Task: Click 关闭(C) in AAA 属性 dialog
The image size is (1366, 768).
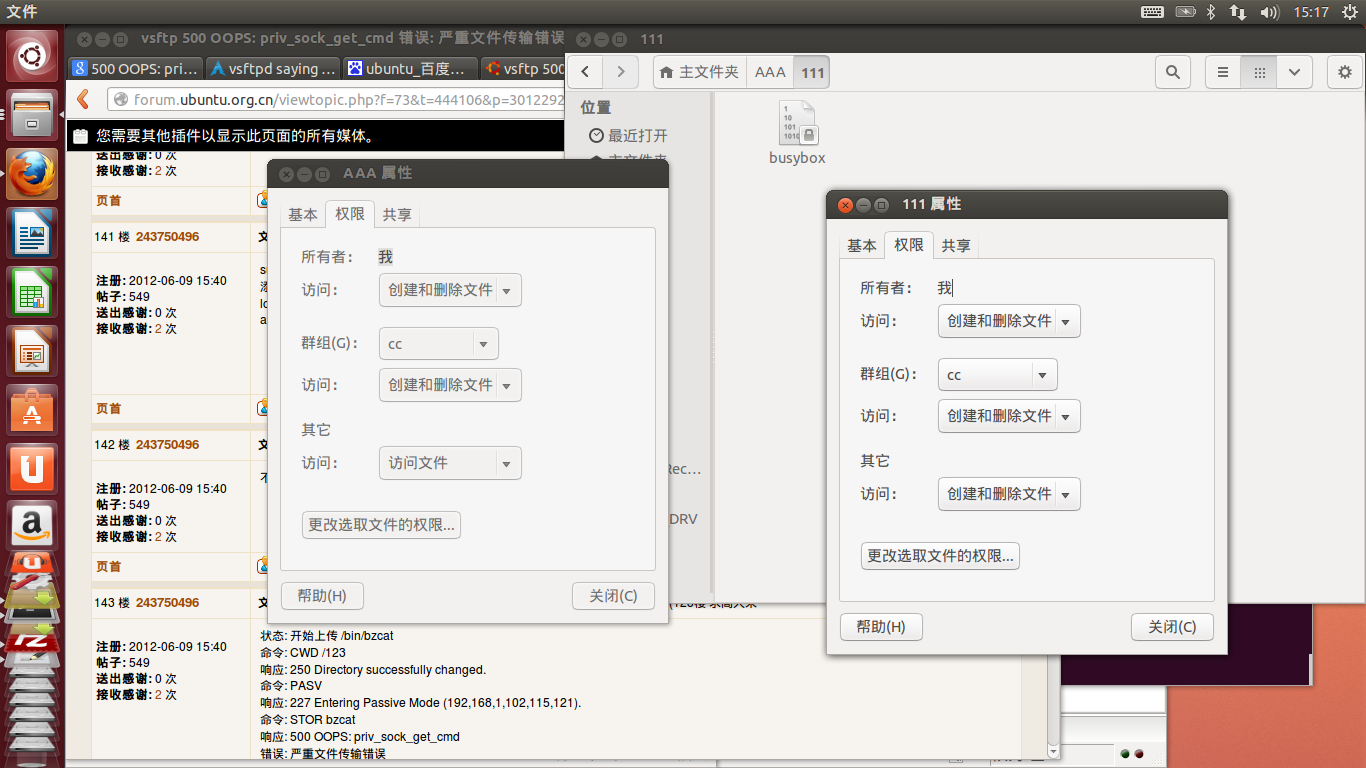Action: [x=613, y=596]
